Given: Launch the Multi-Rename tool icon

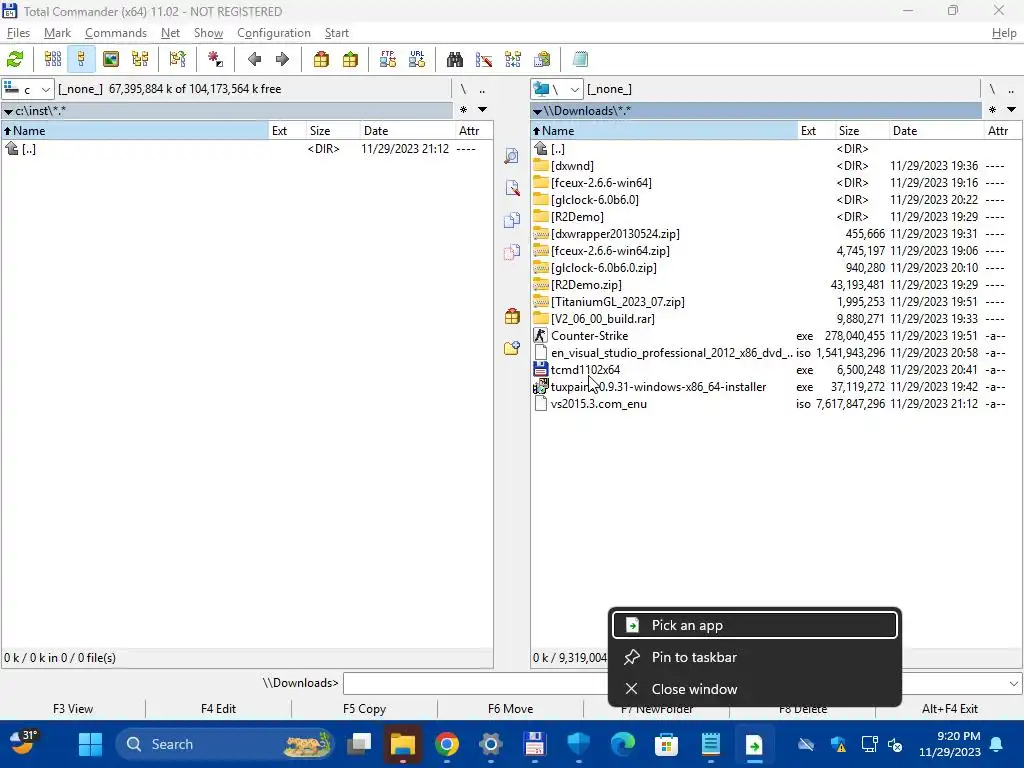Looking at the screenshot, I should pos(484,59).
